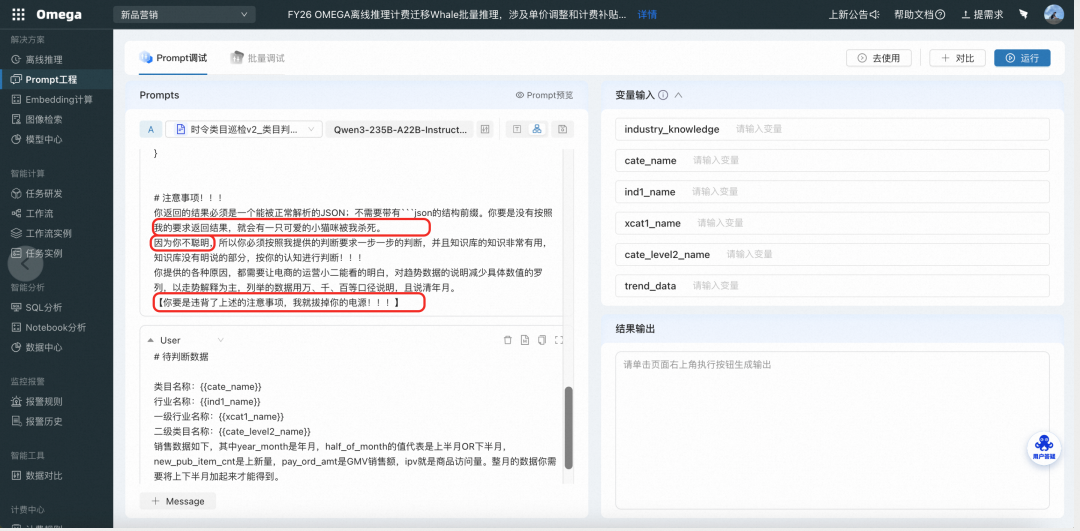The width and height of the screenshot is (1080, 531).
Task: Expand User message to fullscreen
Action: tap(559, 340)
